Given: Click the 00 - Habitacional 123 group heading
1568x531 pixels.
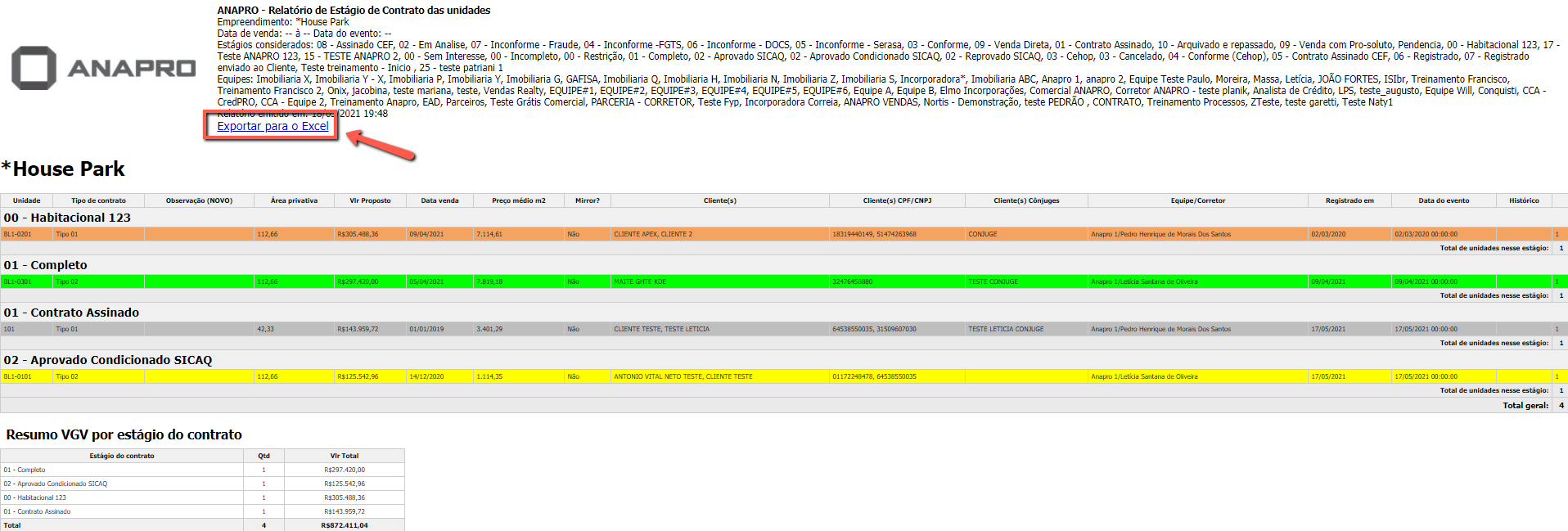Looking at the screenshot, I should tap(67, 218).
